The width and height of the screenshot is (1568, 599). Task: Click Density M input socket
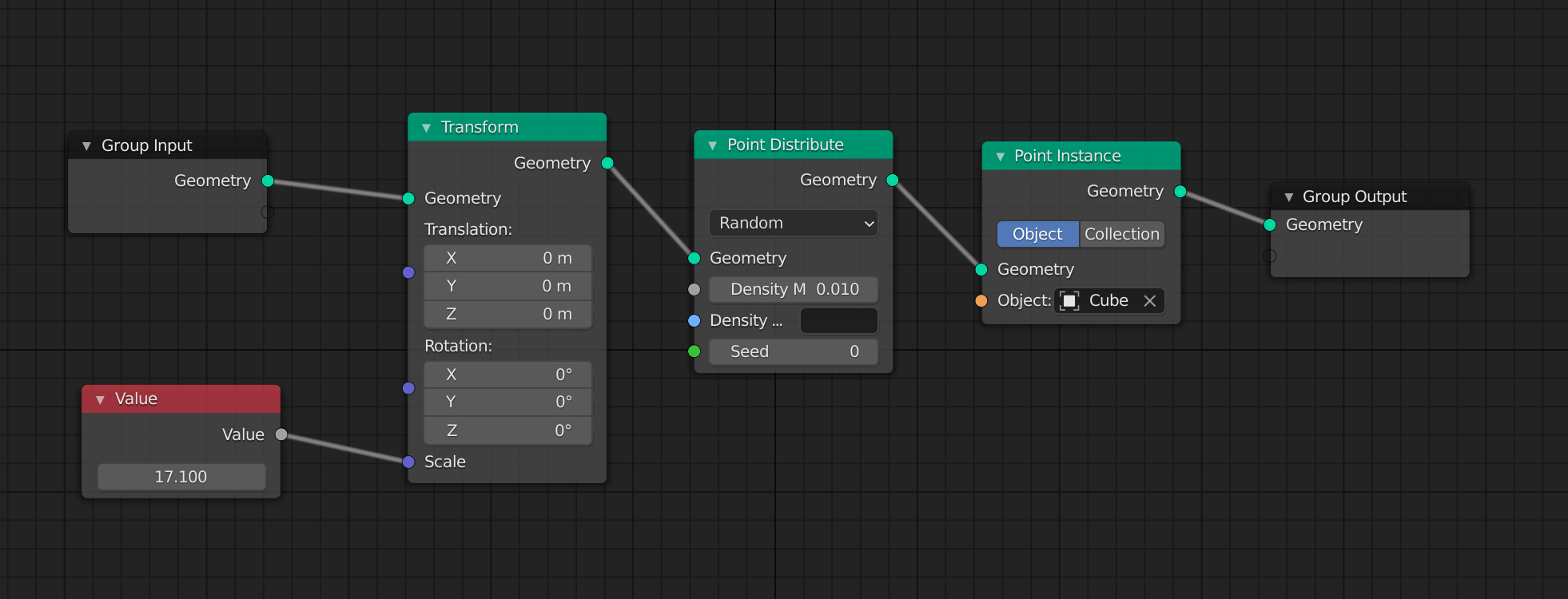pos(694,289)
